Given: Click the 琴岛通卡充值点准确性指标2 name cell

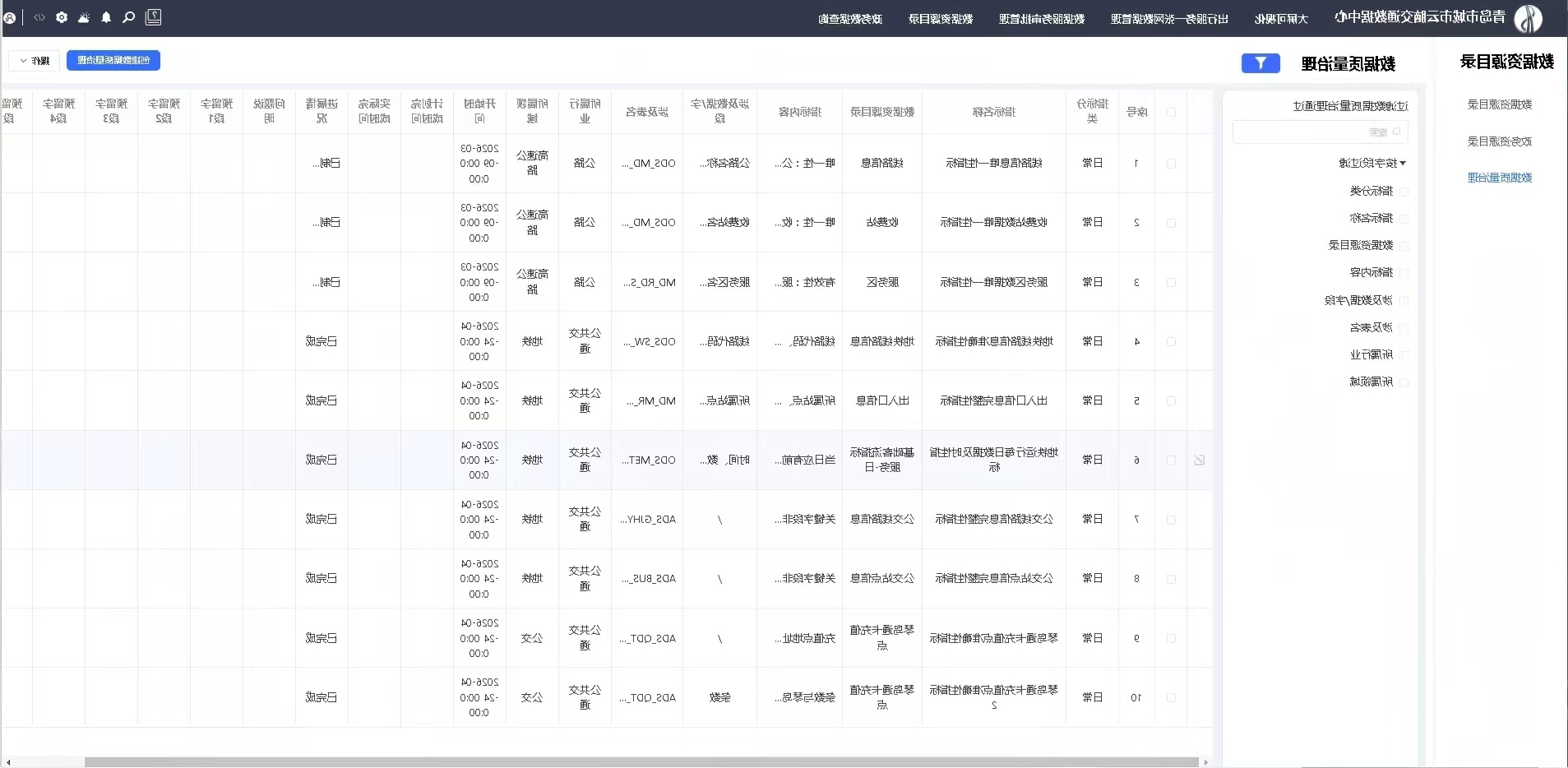Looking at the screenshot, I should tap(994, 697).
